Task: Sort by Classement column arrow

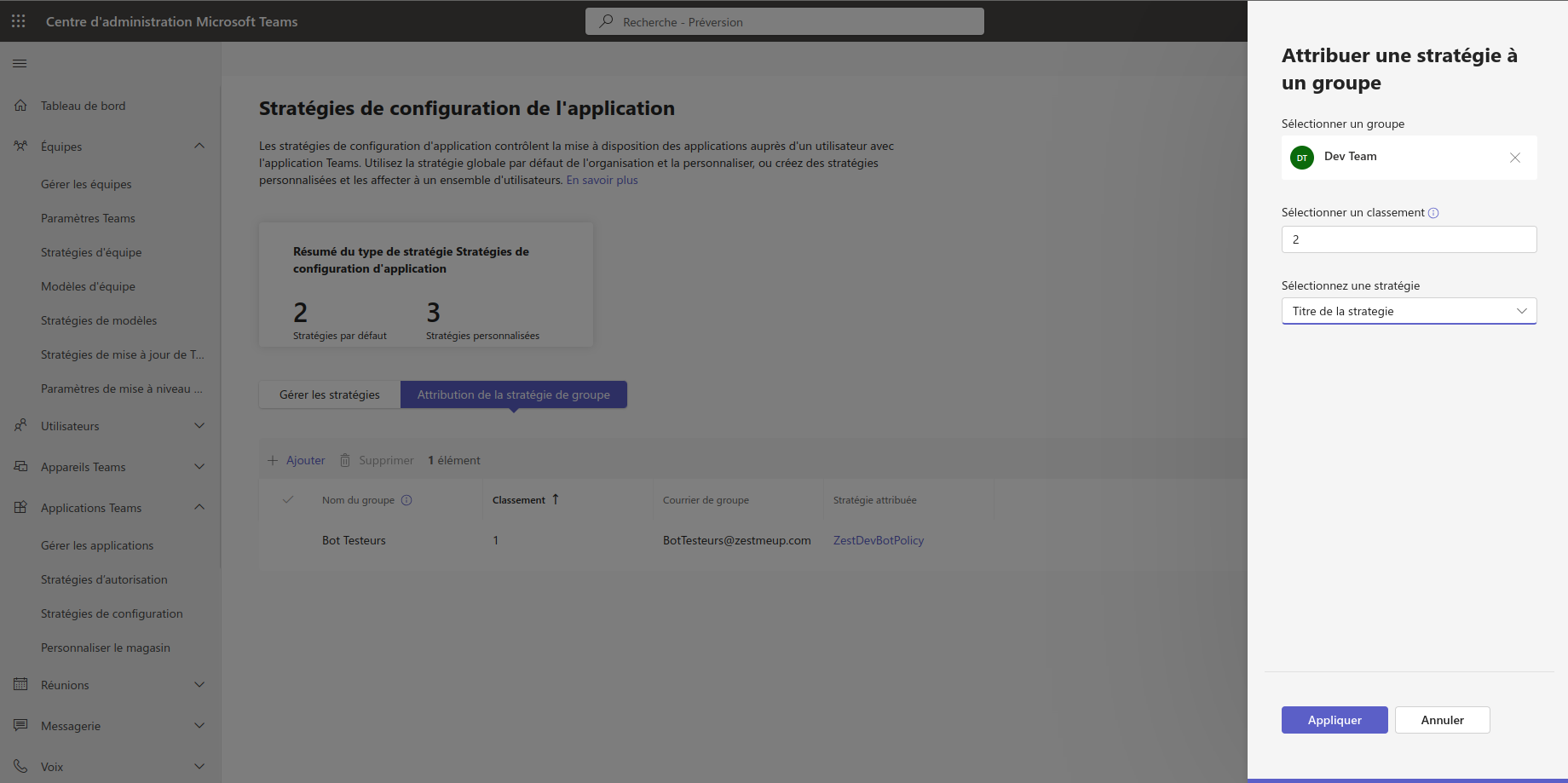Action: coord(556,499)
